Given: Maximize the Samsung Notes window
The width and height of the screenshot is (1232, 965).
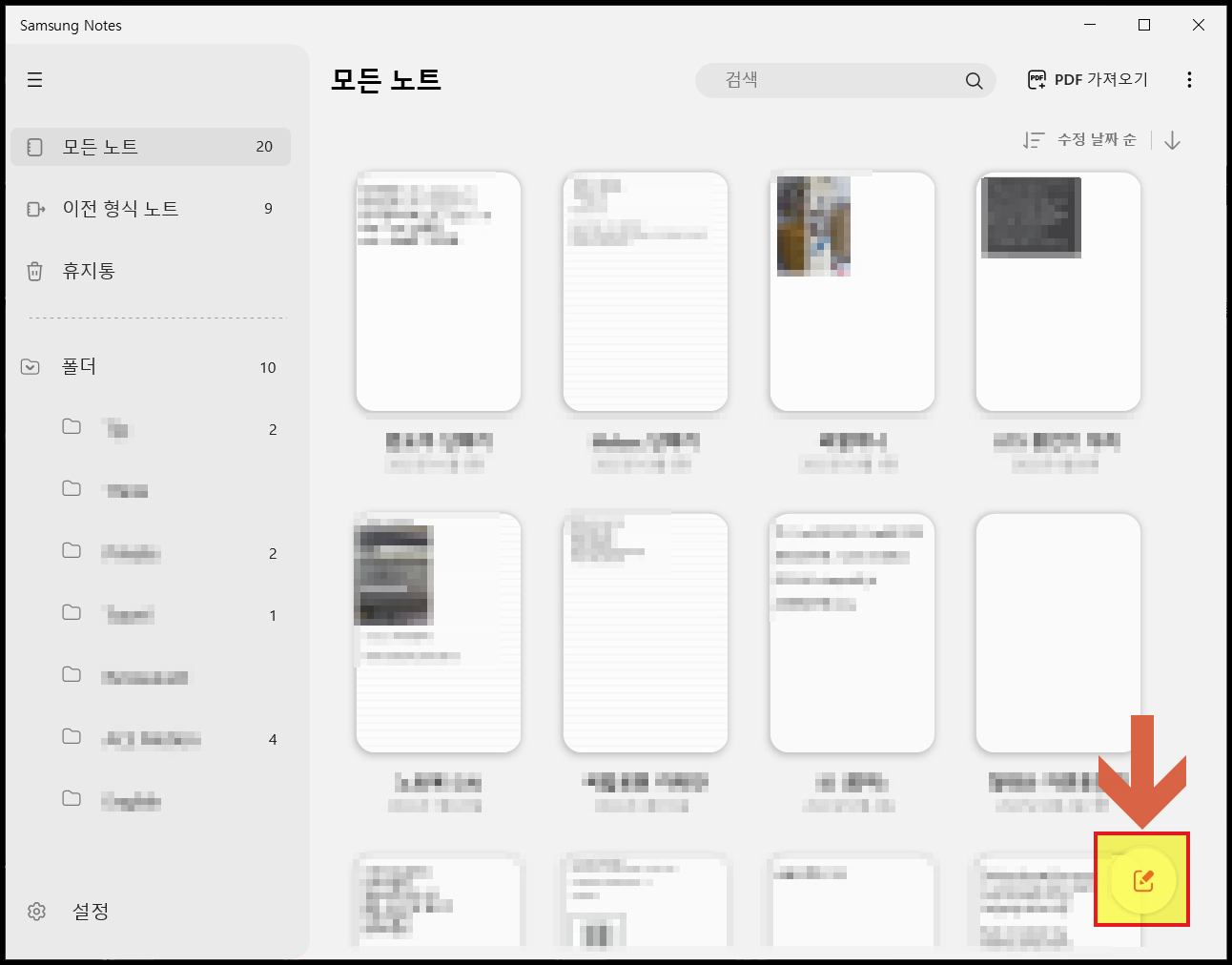Looking at the screenshot, I should click(1144, 25).
